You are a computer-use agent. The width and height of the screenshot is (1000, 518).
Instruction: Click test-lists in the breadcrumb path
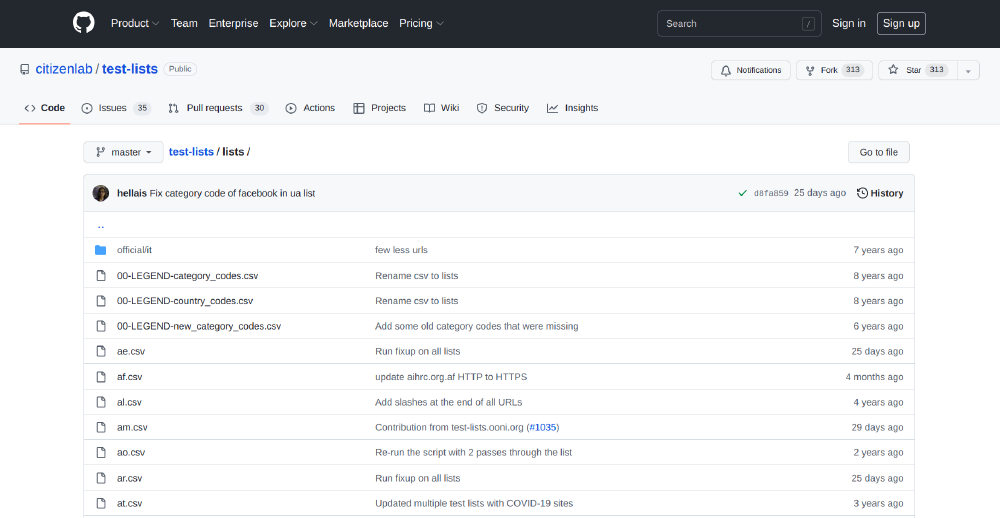(191, 152)
